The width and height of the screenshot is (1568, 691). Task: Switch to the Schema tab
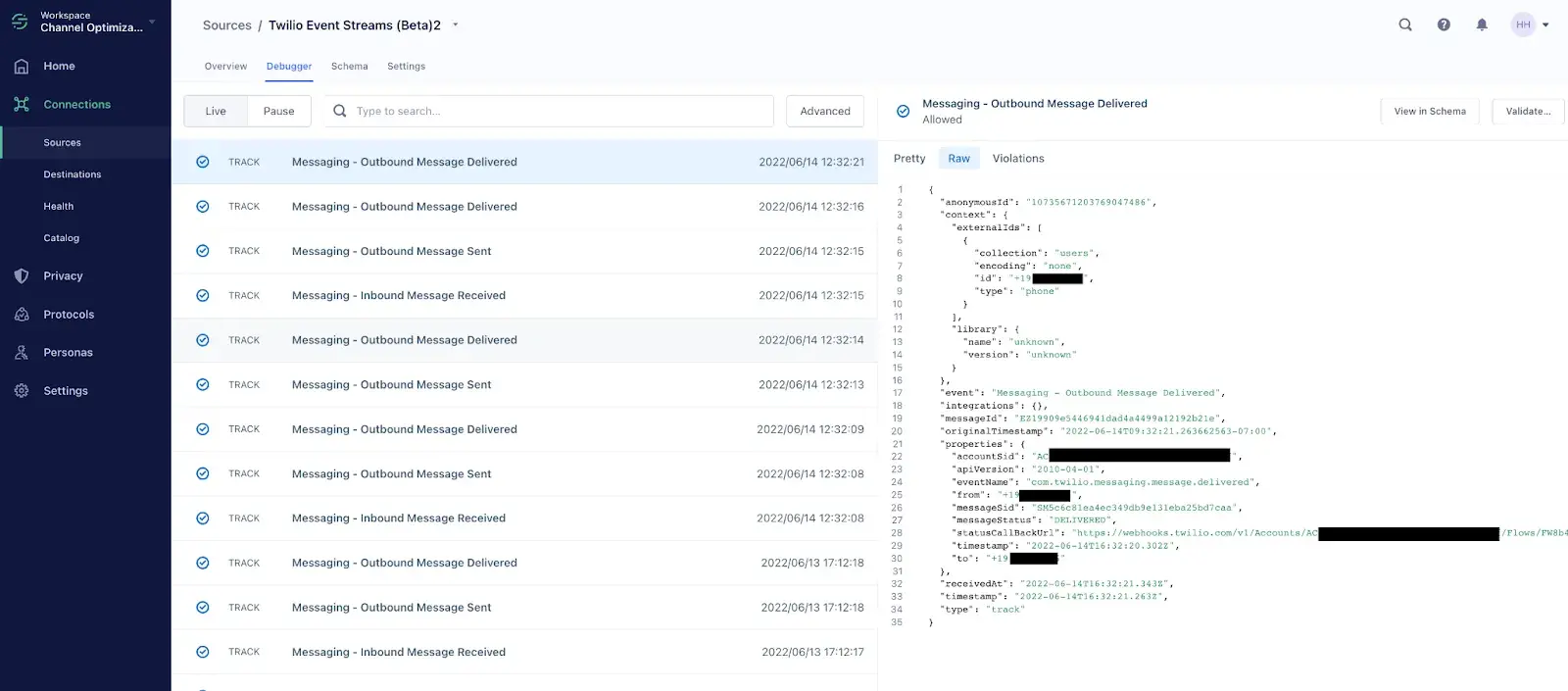(x=349, y=67)
